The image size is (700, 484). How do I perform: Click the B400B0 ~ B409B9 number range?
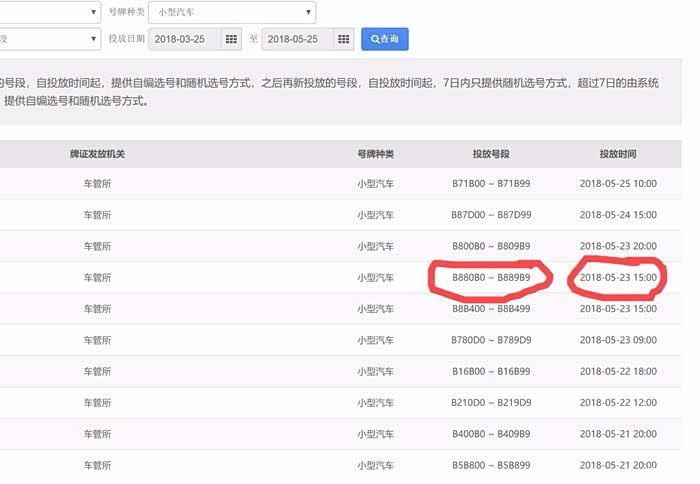tap(491, 433)
